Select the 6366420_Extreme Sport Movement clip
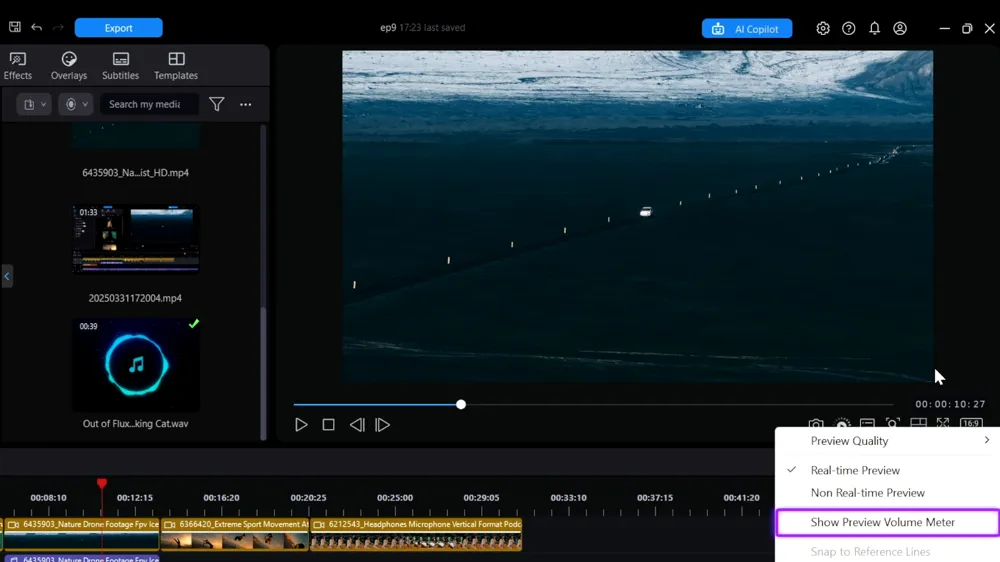Image resolution: width=1000 pixels, height=562 pixels. point(235,534)
